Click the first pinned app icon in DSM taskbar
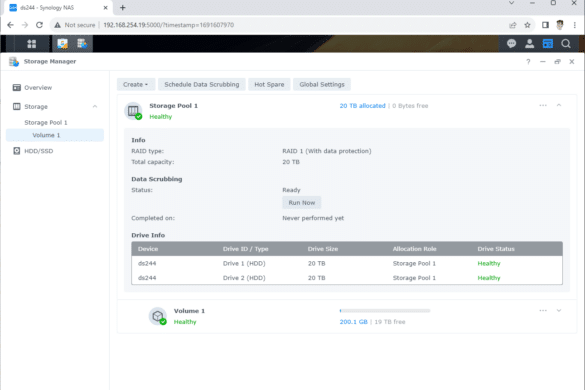Screen dimensions: 585x390 pos(62,44)
